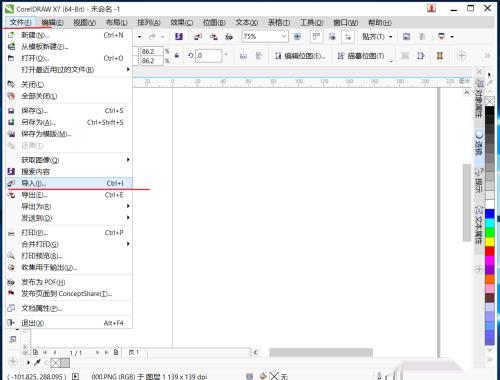The height and width of the screenshot is (380, 500).
Task: Toggle Show guidelines button in toolbar
Action: tap(348, 37)
